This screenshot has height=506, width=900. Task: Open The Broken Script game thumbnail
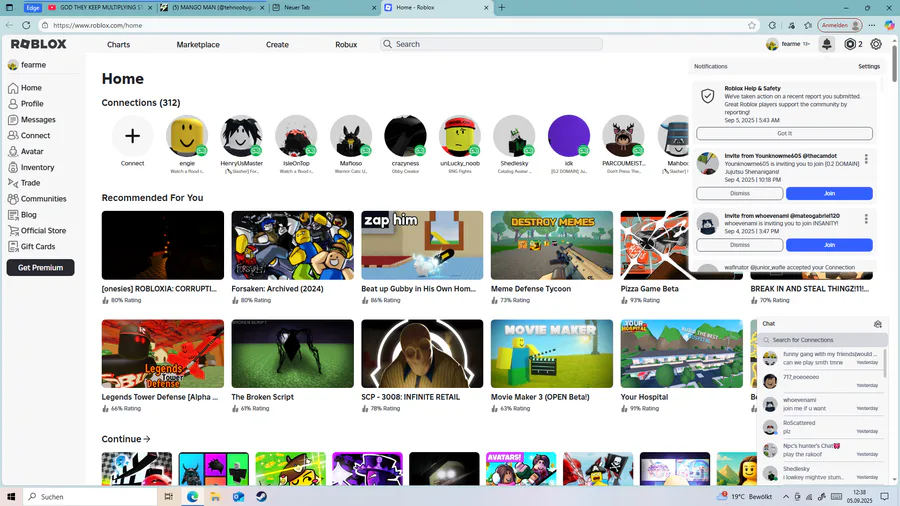coord(293,353)
